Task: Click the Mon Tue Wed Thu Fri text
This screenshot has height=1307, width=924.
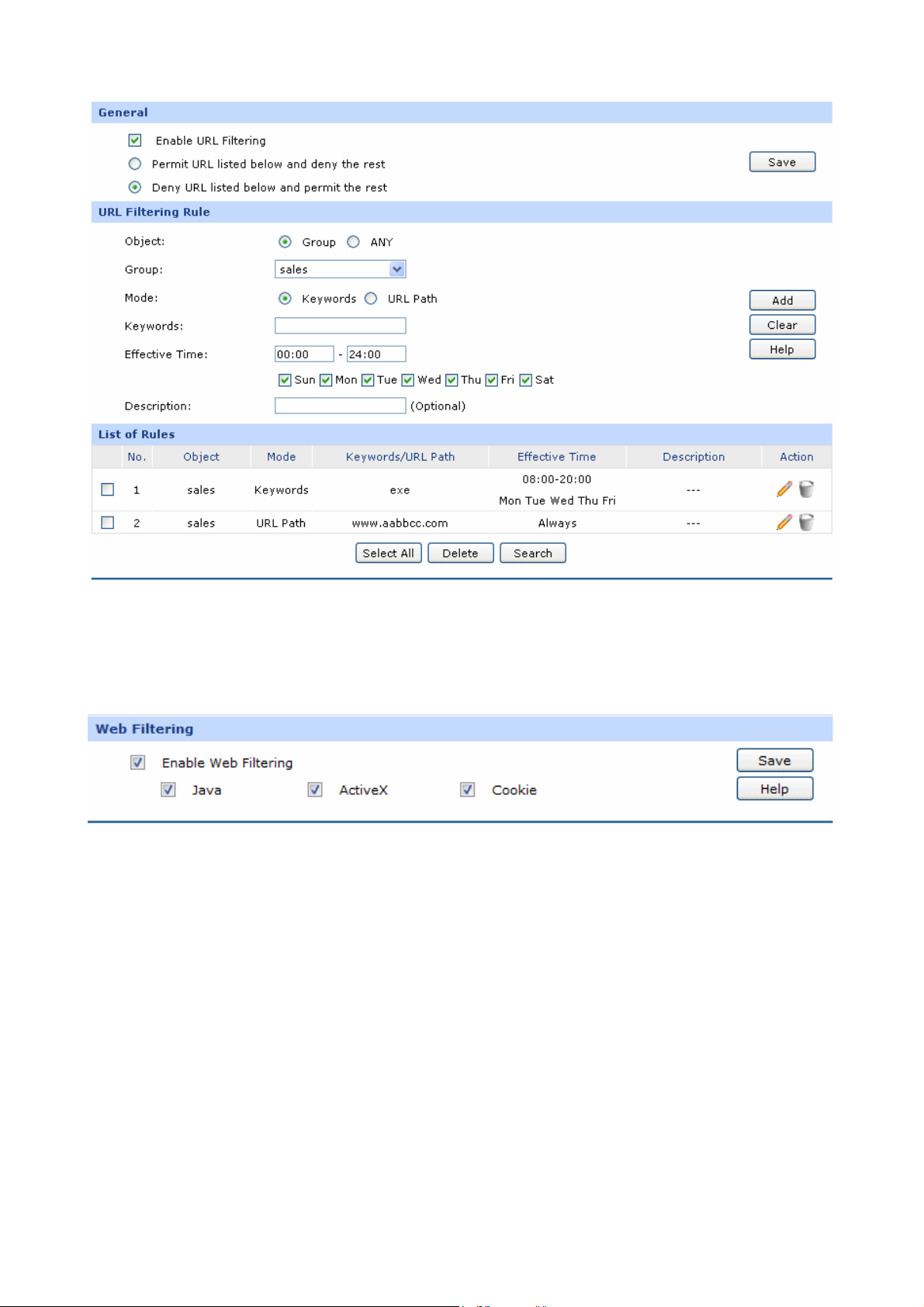Action: point(557,501)
